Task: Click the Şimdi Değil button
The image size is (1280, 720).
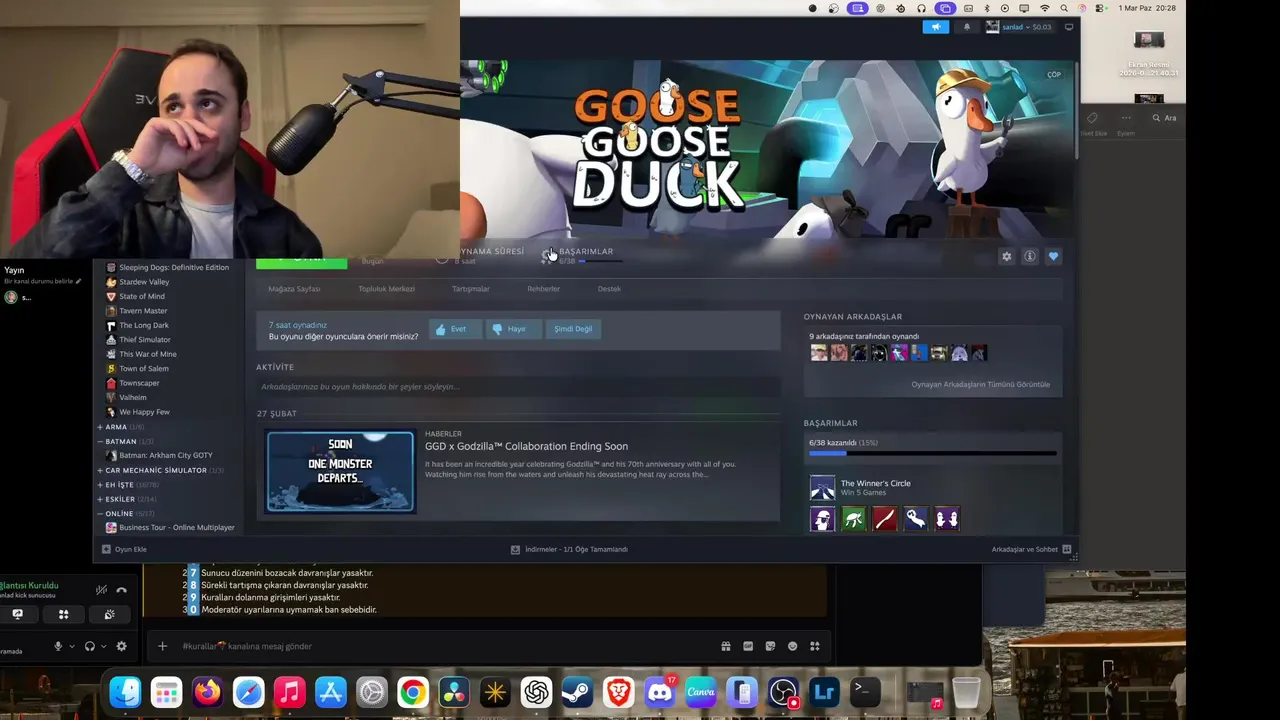Action: 573,329
